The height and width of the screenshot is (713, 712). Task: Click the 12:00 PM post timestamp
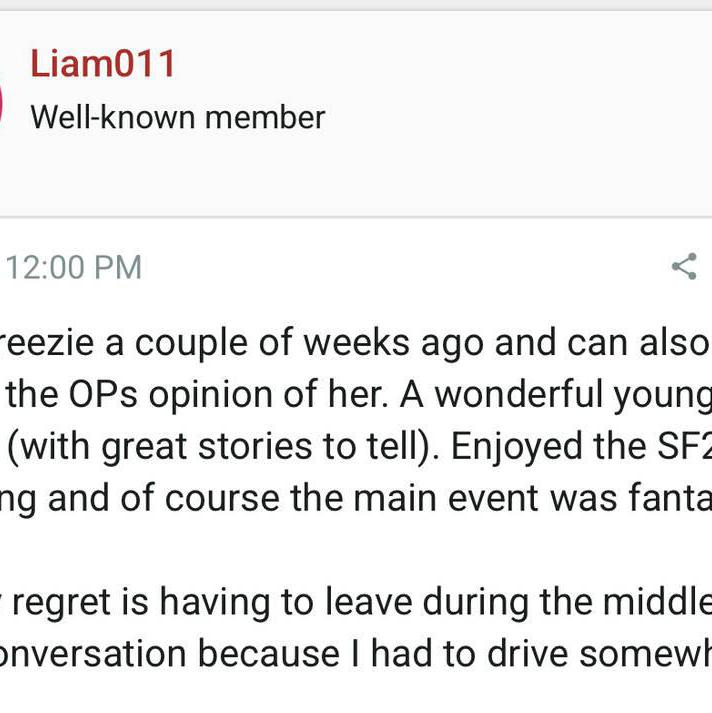click(x=74, y=267)
